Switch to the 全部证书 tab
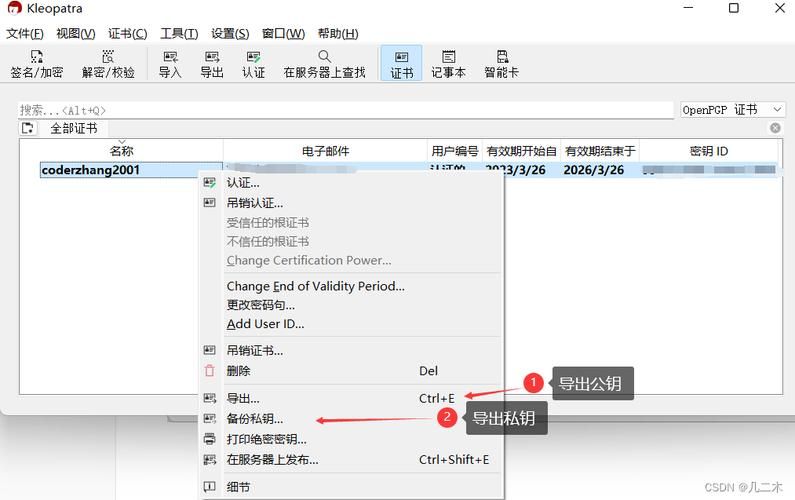This screenshot has width=795, height=500. 74,128
